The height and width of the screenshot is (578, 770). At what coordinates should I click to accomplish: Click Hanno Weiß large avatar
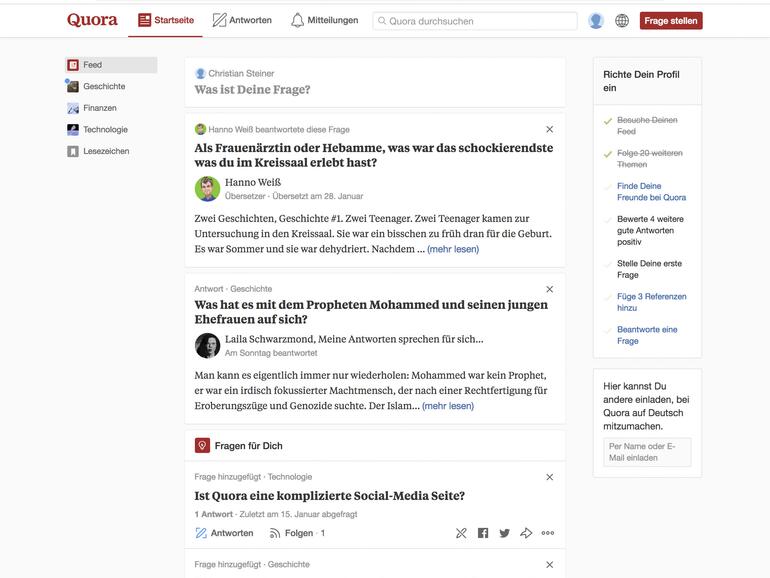(207, 189)
